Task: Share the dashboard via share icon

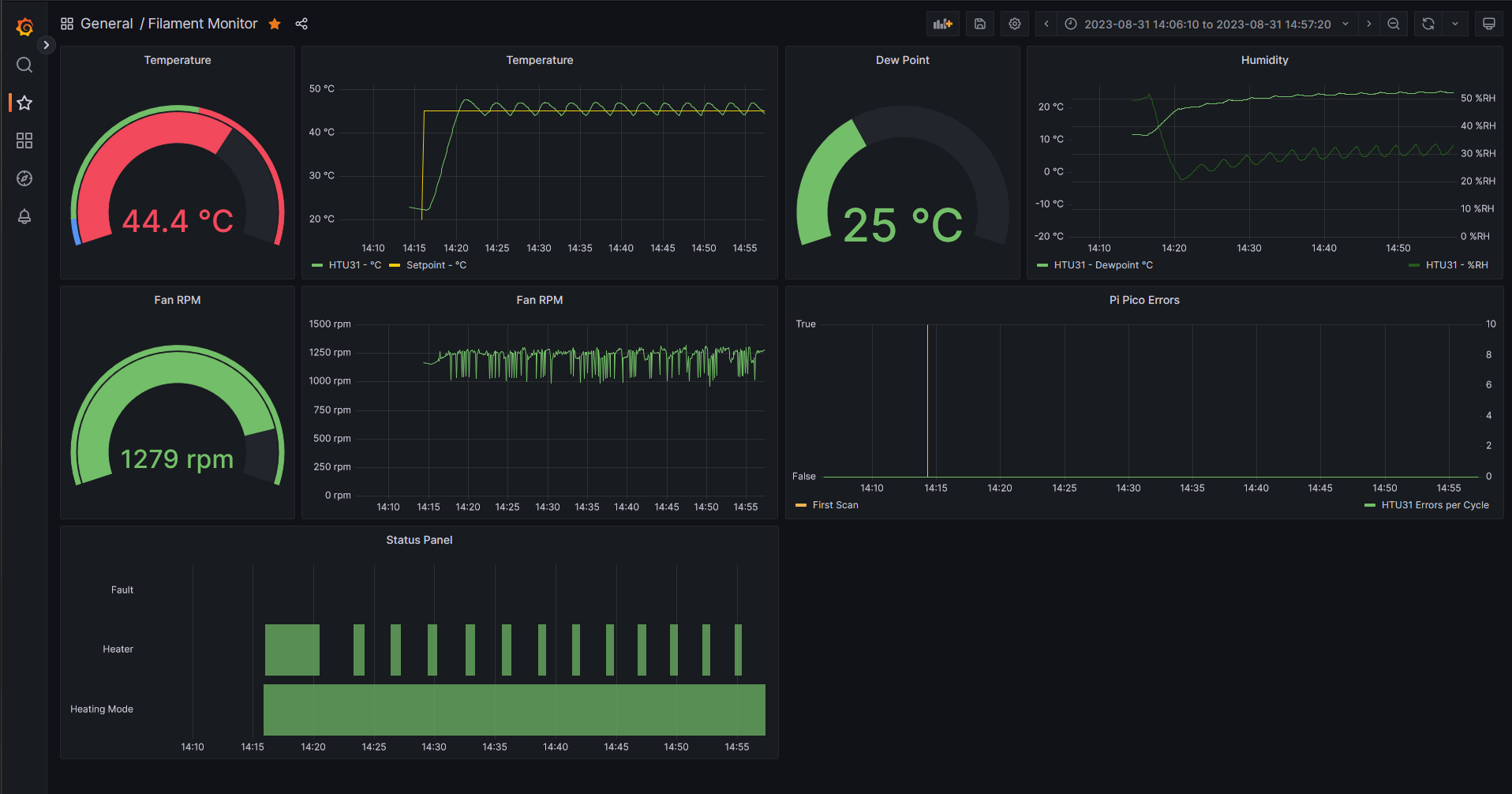Action: (x=301, y=24)
